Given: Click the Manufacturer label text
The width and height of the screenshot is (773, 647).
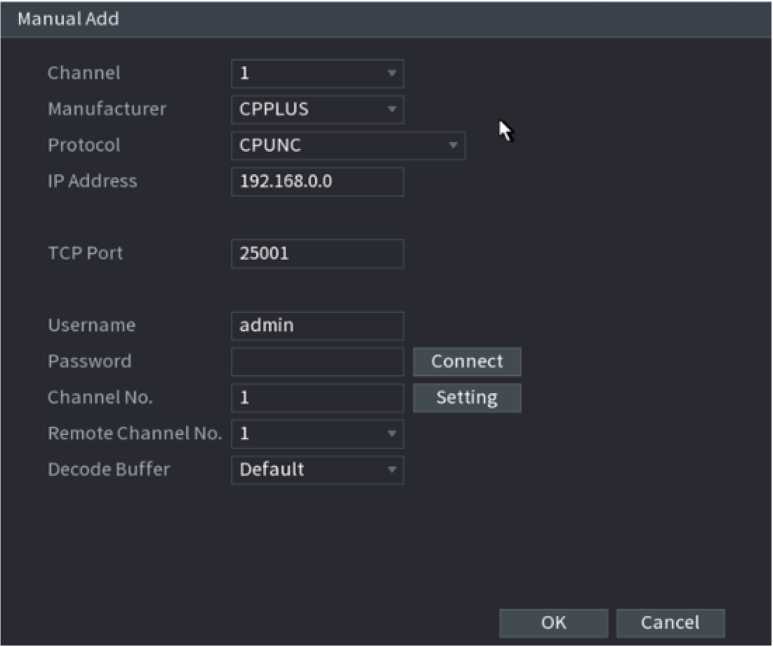Looking at the screenshot, I should (107, 109).
